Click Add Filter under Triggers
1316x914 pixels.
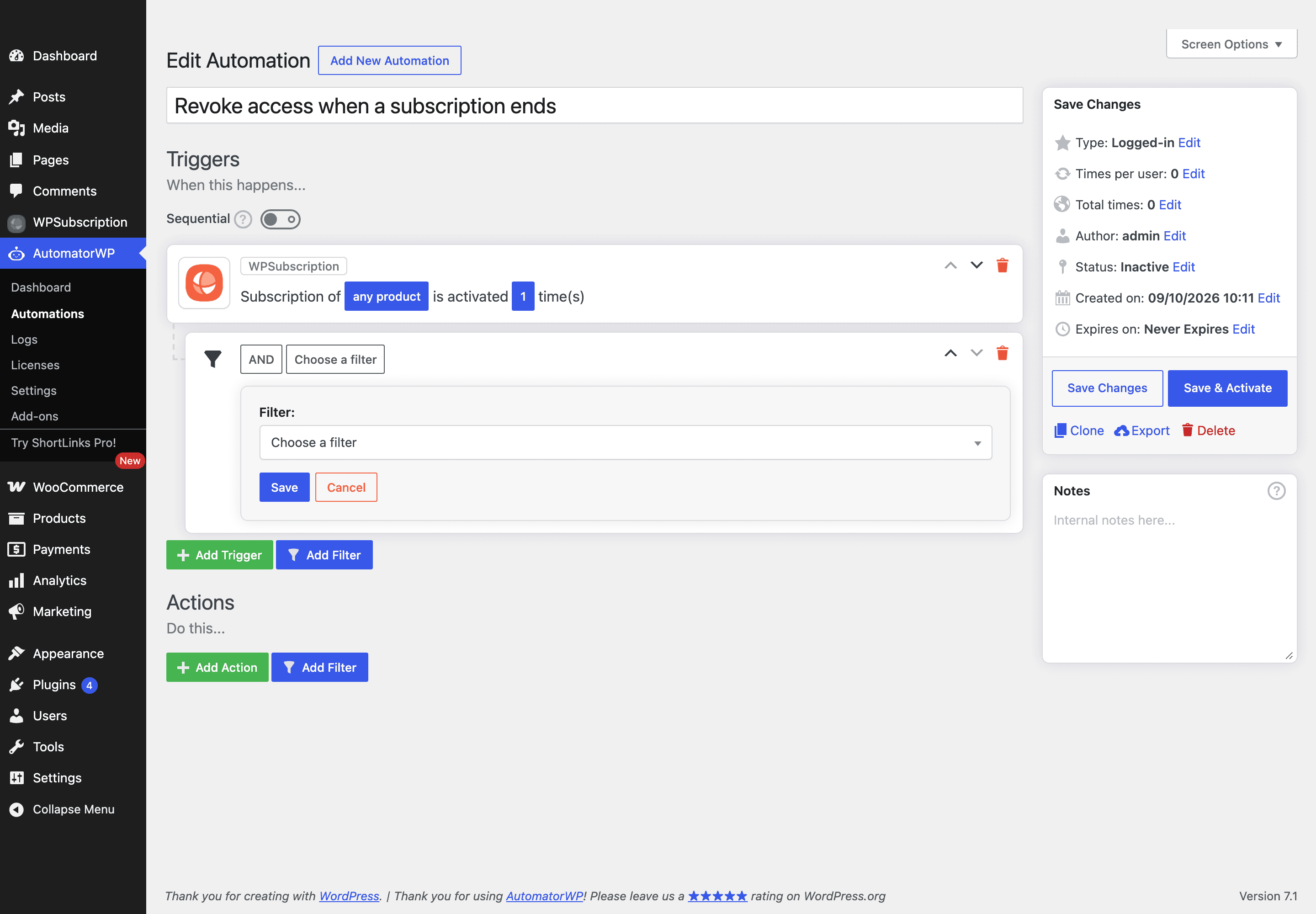[324, 555]
